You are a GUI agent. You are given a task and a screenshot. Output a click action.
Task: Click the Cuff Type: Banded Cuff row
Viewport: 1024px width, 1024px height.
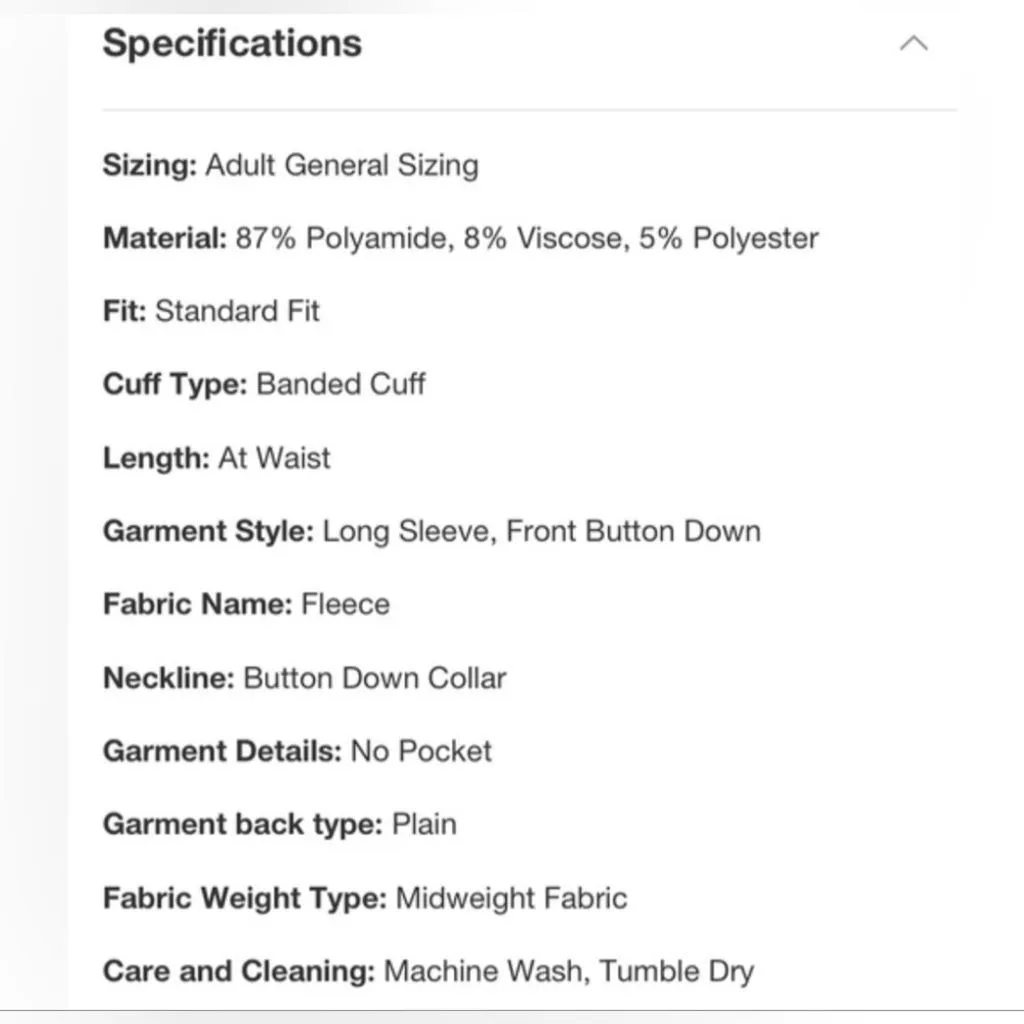point(264,384)
